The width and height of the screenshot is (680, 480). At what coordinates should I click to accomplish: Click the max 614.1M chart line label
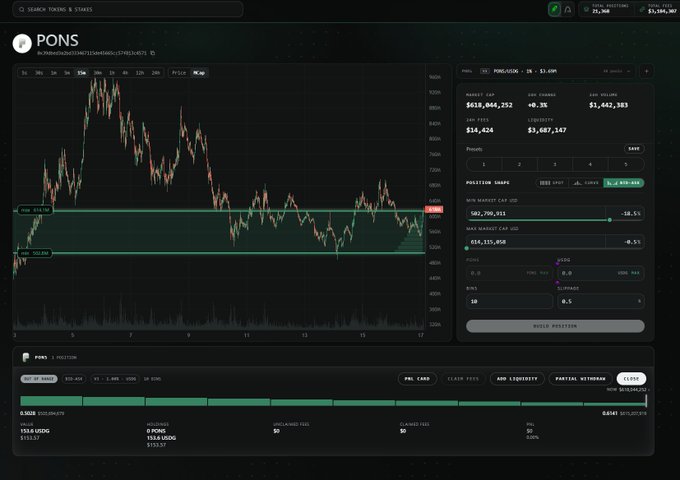click(x=35, y=210)
